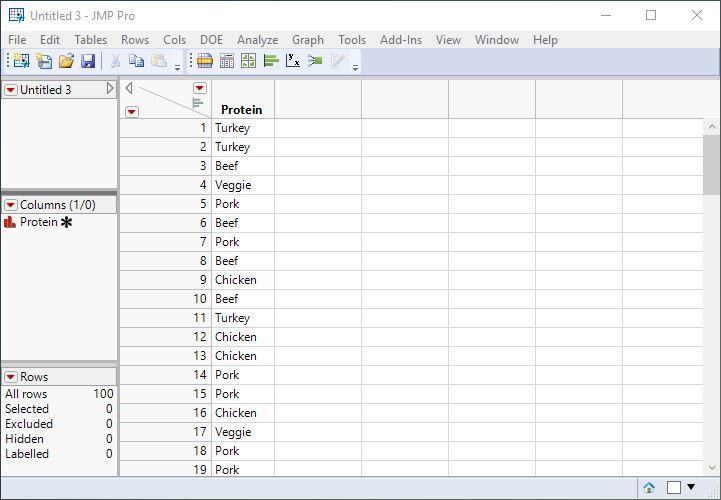Click the red nominal icon beside Protein
This screenshot has width=721, height=500.
pyautogui.click(x=10, y=222)
